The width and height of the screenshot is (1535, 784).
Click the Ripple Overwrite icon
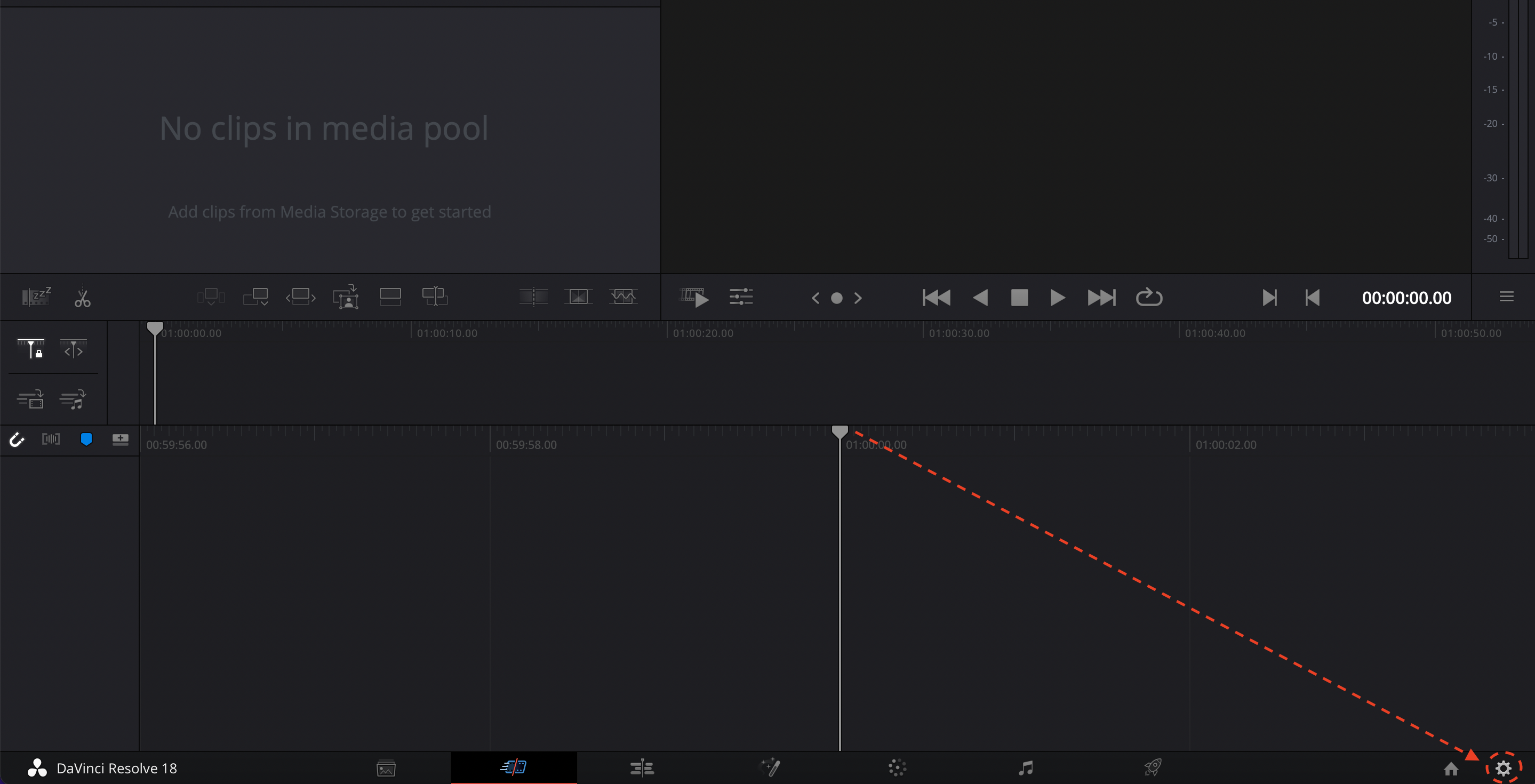300,296
